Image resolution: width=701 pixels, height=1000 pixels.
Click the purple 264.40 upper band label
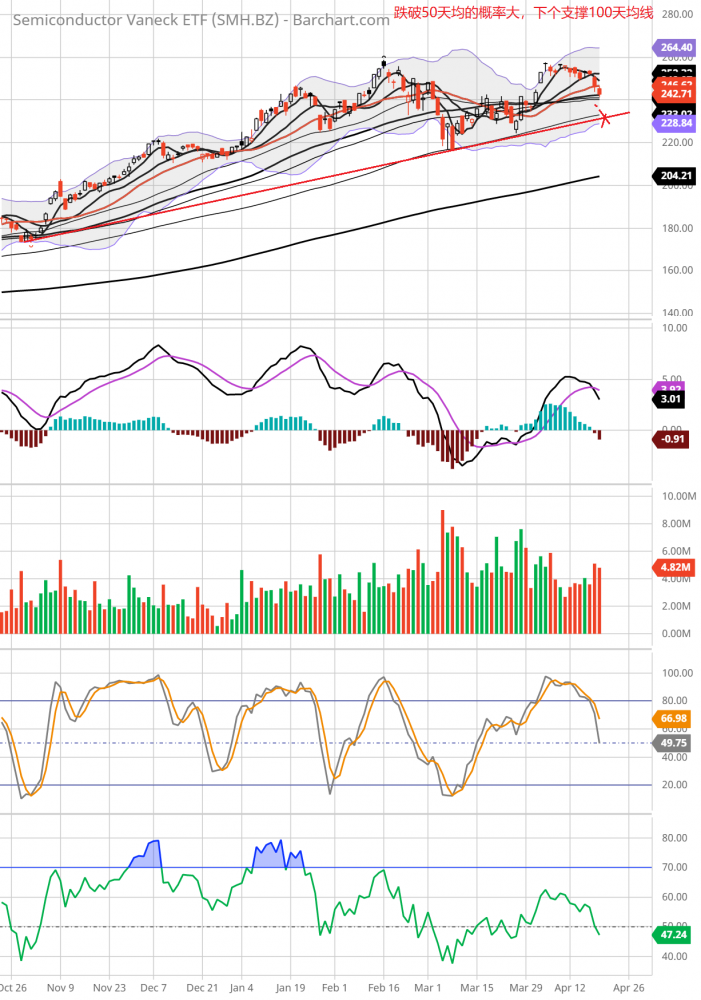672,47
